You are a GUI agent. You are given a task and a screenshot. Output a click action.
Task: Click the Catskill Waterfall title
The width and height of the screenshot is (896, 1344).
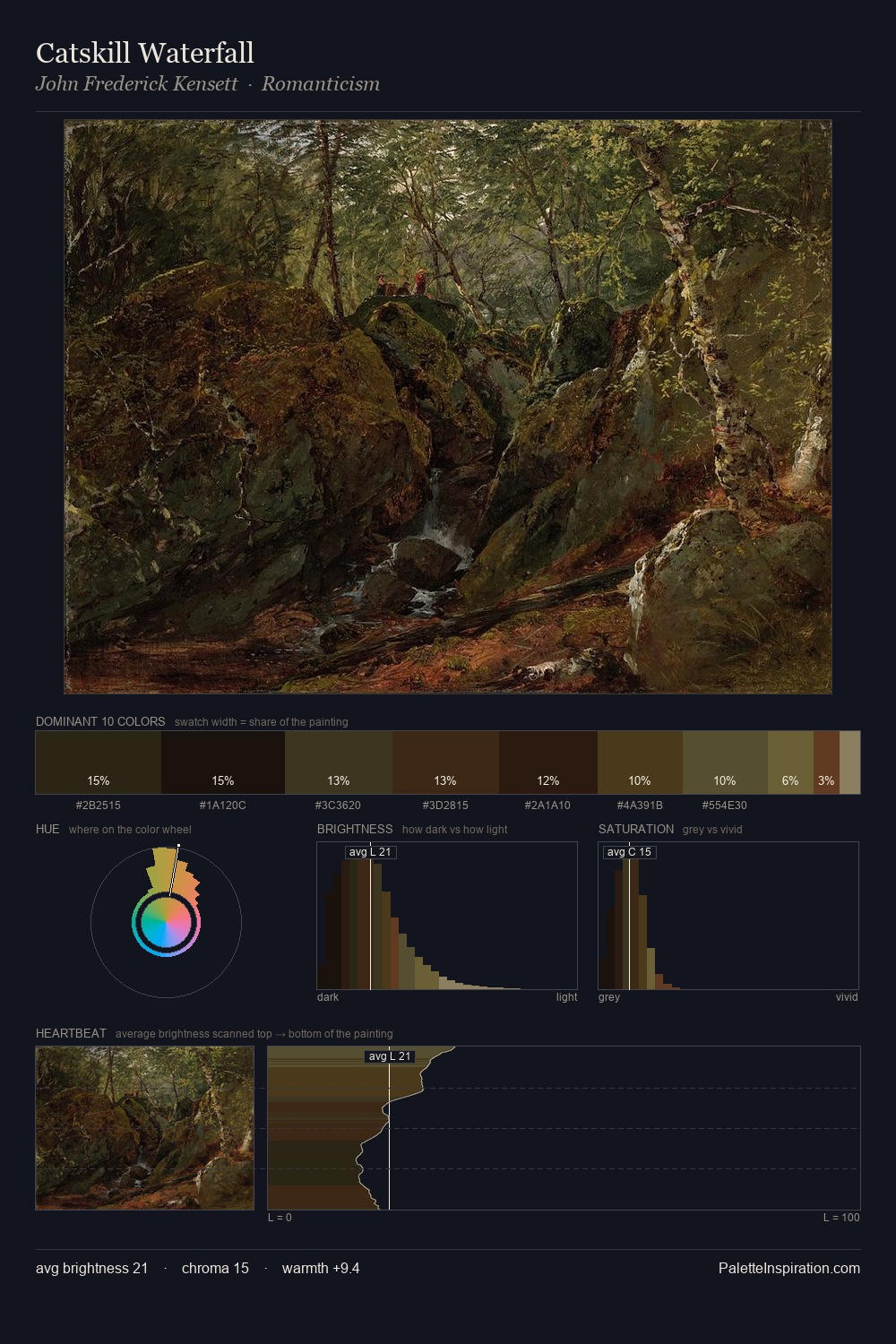point(145,53)
